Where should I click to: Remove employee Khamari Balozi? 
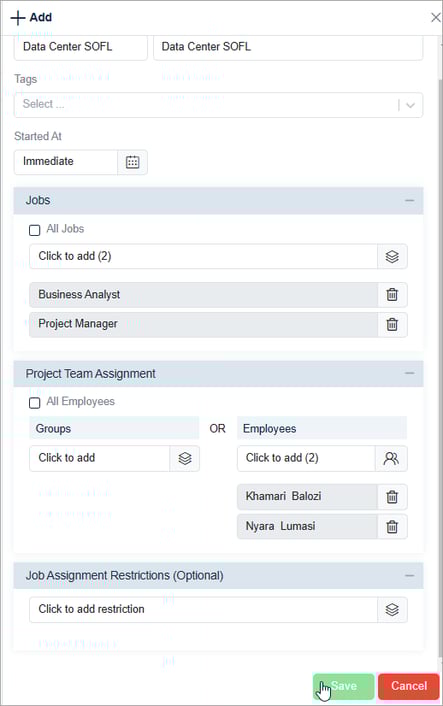[x=392, y=497]
